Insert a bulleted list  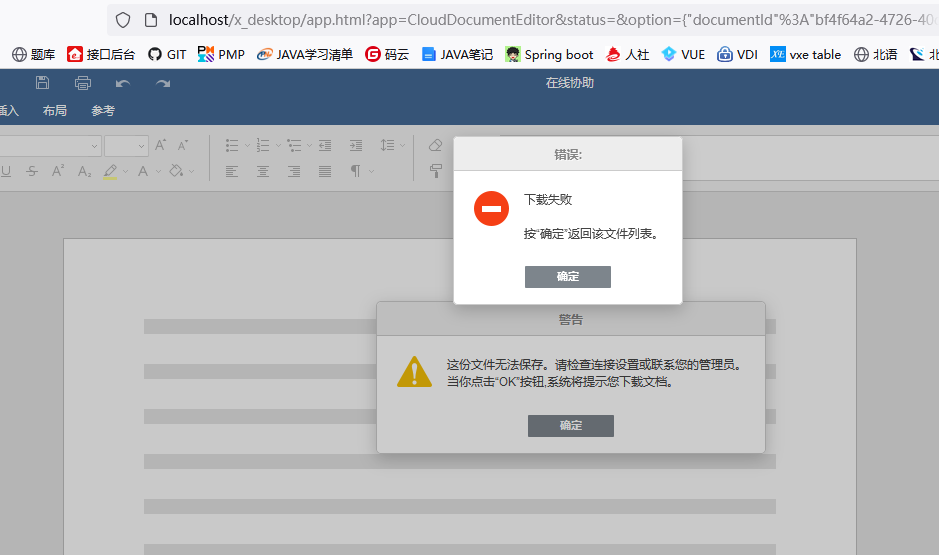(232, 145)
